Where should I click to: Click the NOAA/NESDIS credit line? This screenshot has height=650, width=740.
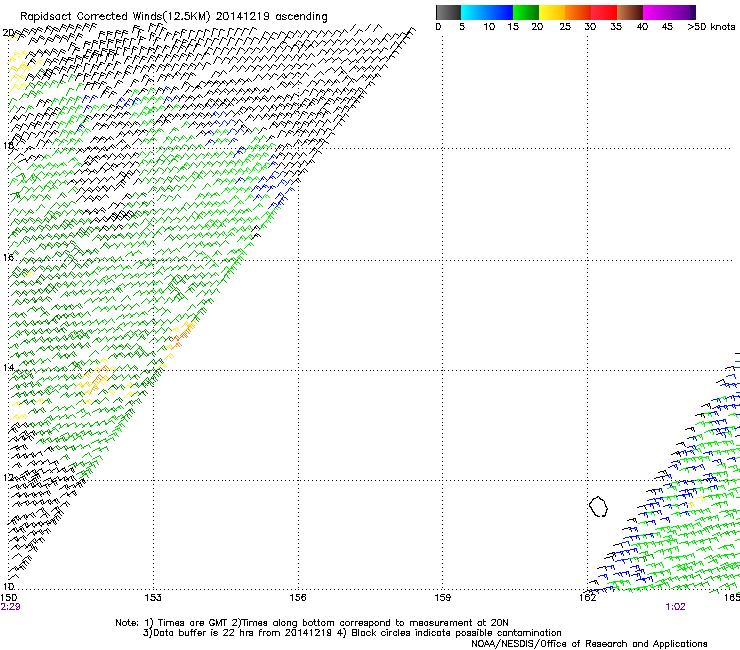589,644
